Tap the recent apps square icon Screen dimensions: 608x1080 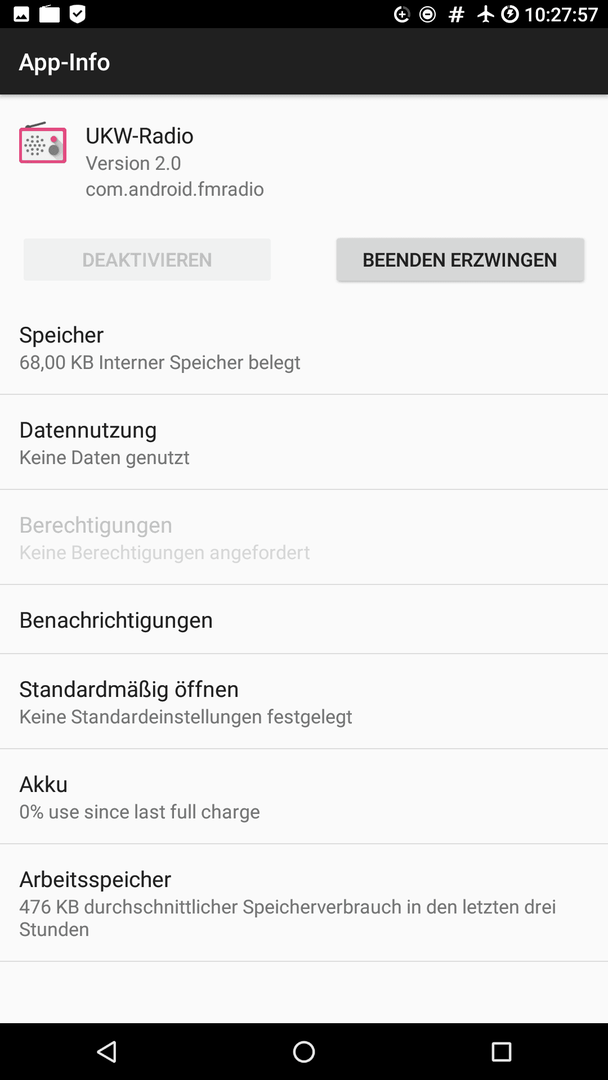[x=501, y=1051]
